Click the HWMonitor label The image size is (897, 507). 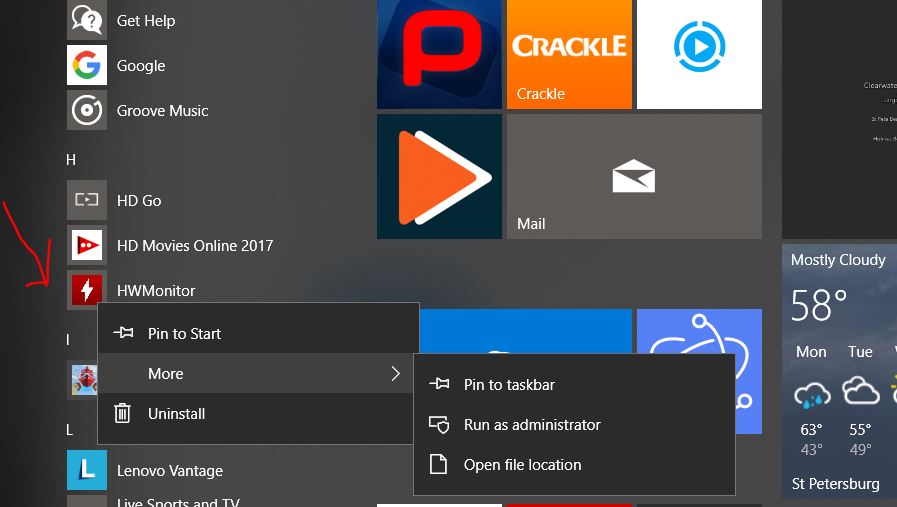click(156, 291)
